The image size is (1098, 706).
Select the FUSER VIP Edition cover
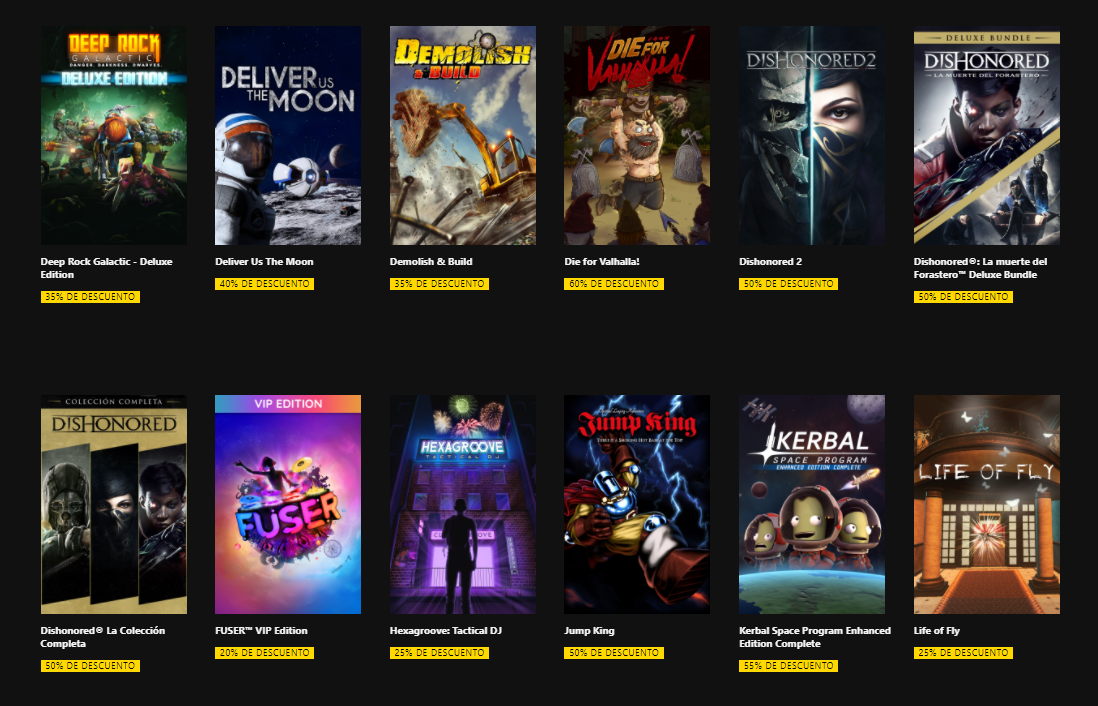click(288, 504)
